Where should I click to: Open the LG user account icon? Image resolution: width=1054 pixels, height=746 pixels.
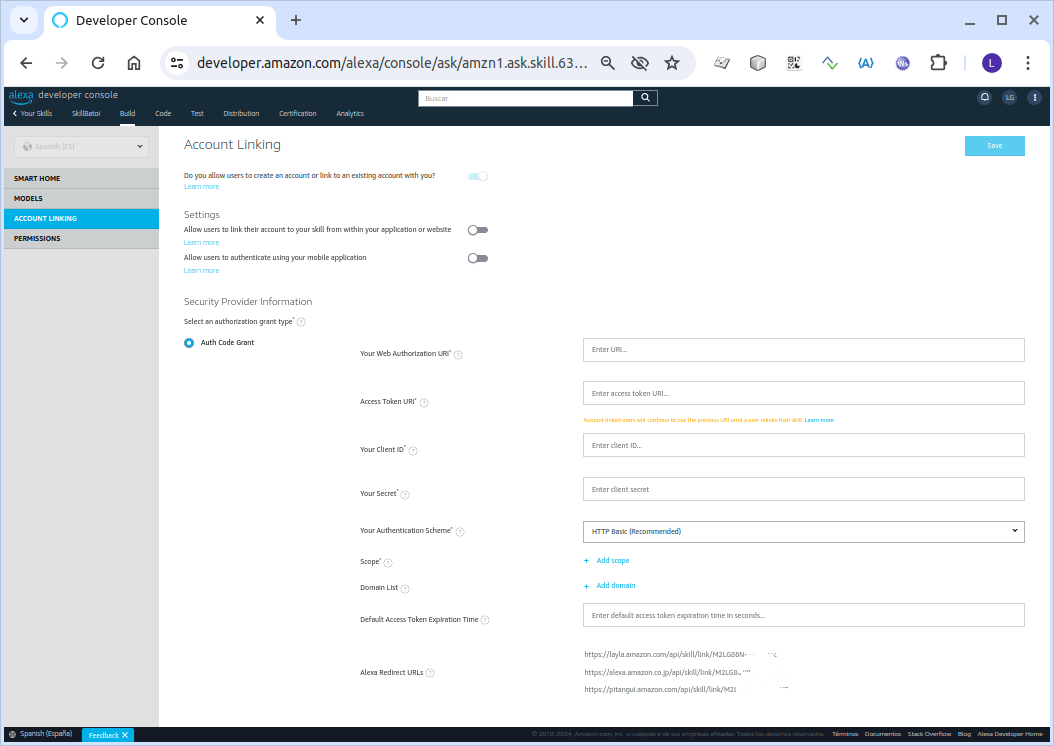(x=1010, y=97)
